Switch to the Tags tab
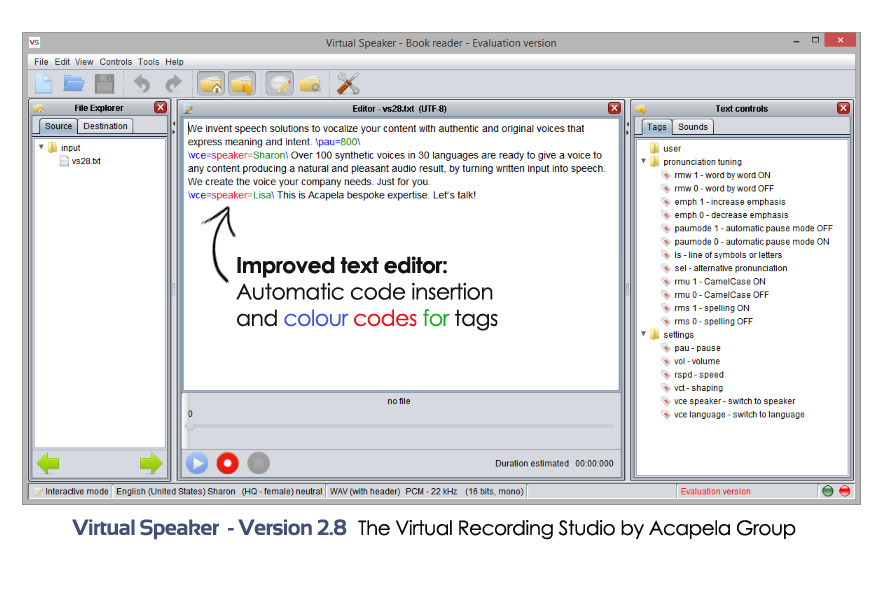Viewport: 882px width, 600px height. (656, 127)
